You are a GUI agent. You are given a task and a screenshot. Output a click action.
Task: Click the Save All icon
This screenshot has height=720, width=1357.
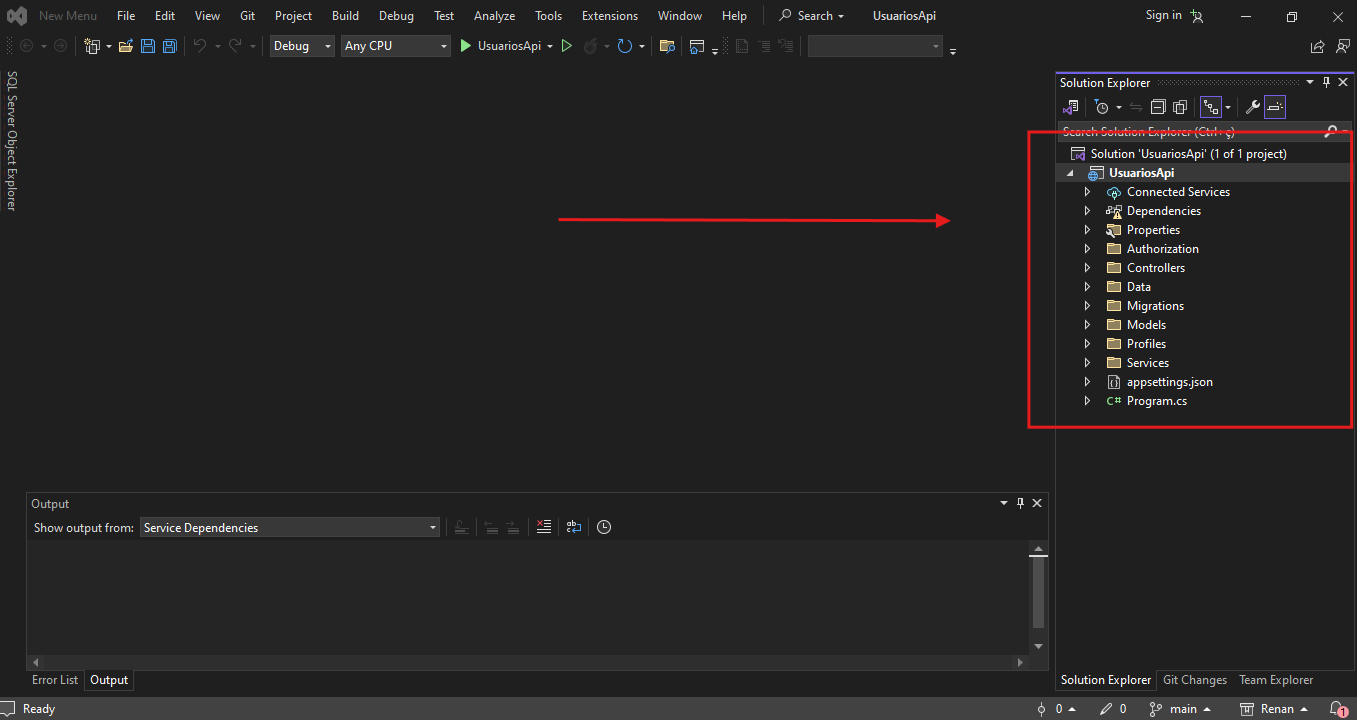click(x=170, y=46)
